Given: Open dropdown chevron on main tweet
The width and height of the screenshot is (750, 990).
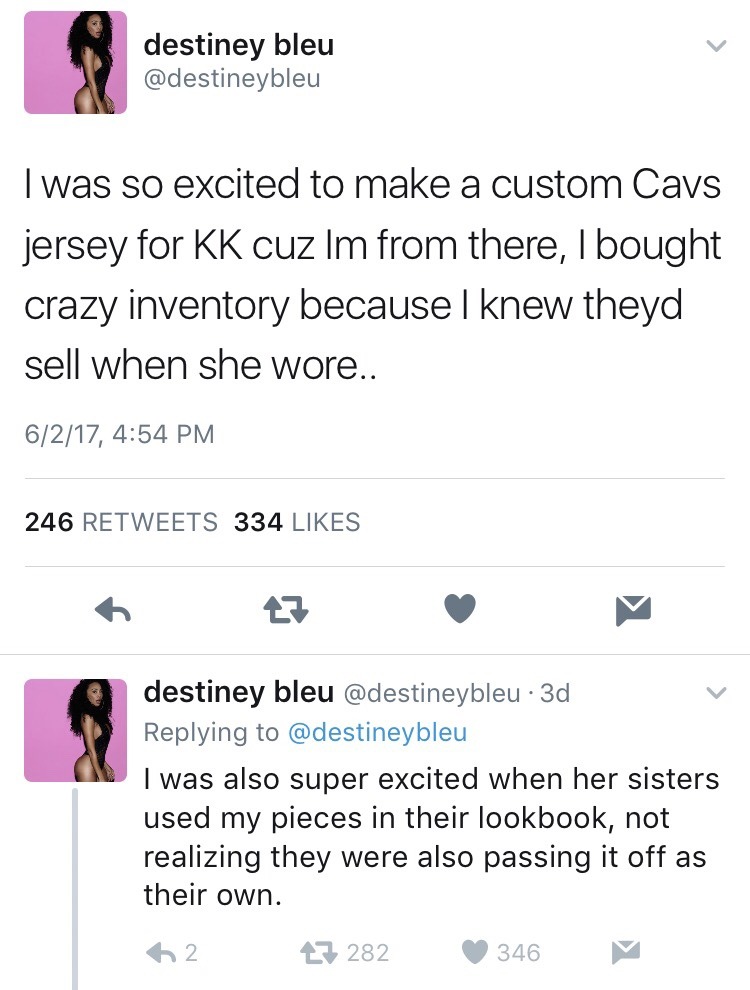Looking at the screenshot, I should 714,46.
